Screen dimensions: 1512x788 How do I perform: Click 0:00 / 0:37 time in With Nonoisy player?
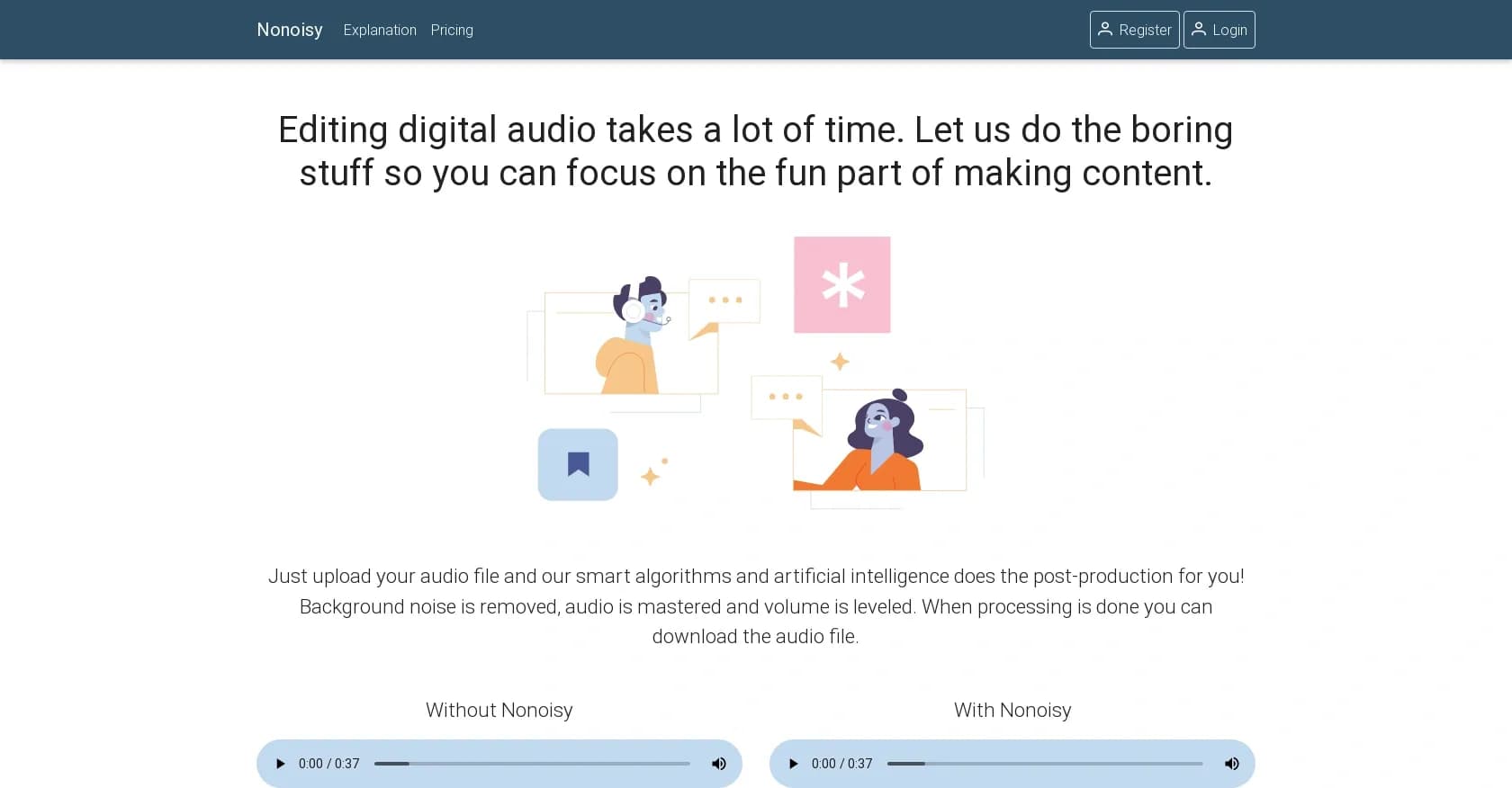pos(842,764)
